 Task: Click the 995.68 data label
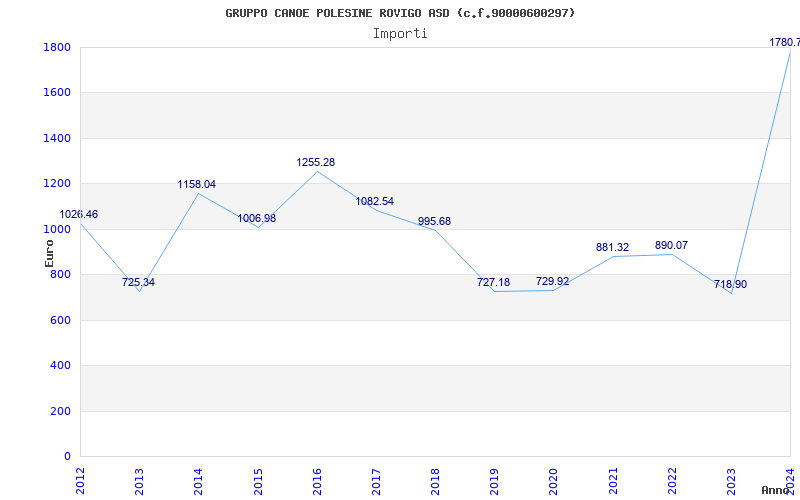pyautogui.click(x=434, y=221)
